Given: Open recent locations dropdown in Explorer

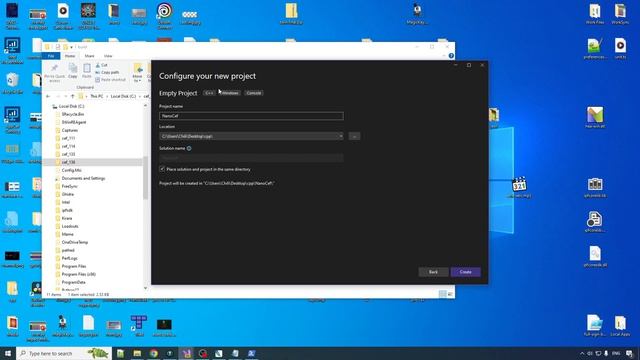Looking at the screenshot, I should [65, 96].
